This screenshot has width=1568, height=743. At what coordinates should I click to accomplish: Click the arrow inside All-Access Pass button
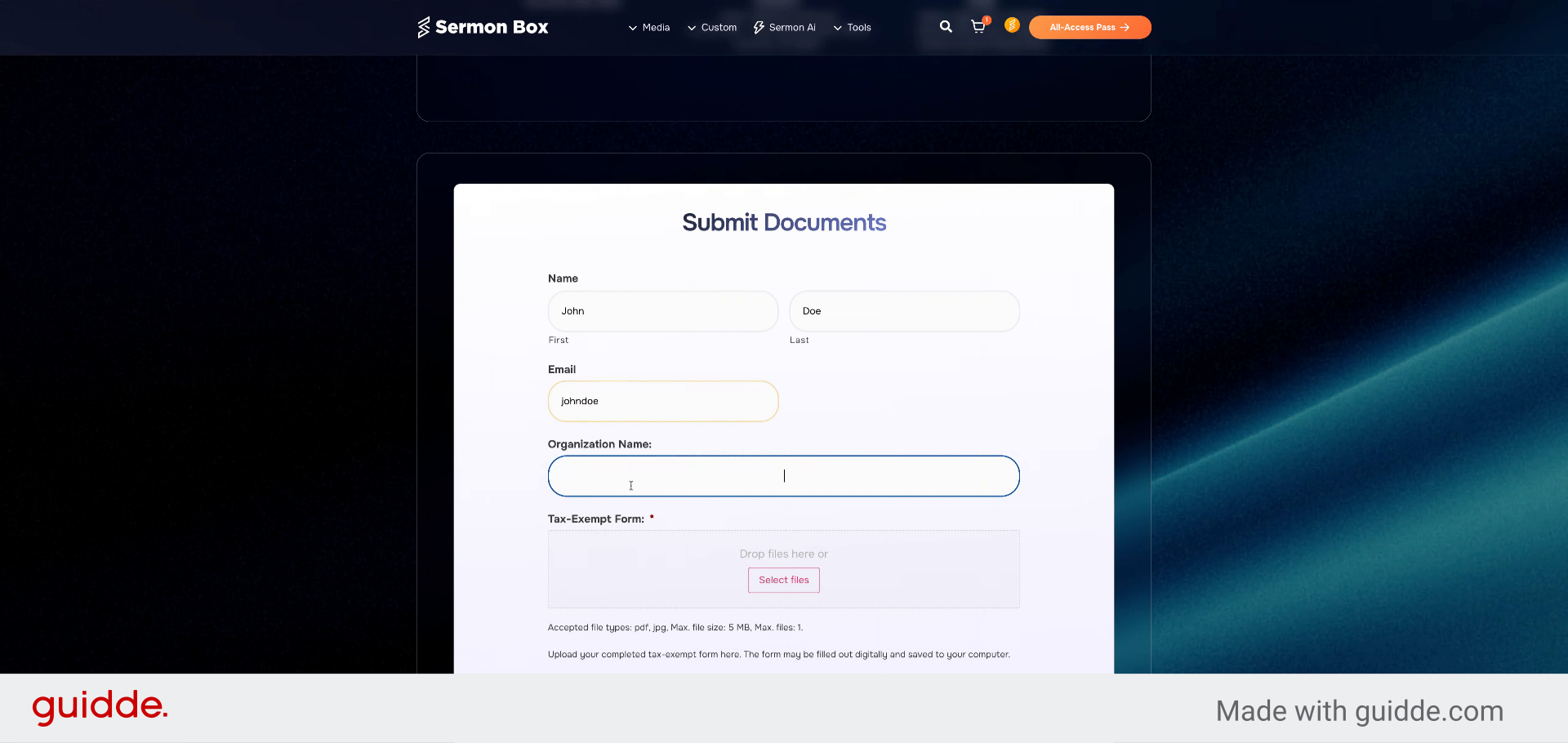pos(1125,27)
